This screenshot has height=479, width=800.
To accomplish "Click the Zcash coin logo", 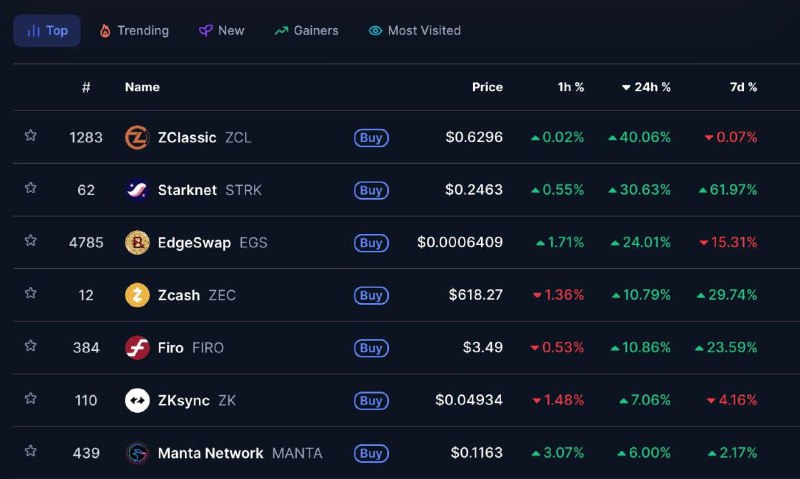I will (x=137, y=295).
